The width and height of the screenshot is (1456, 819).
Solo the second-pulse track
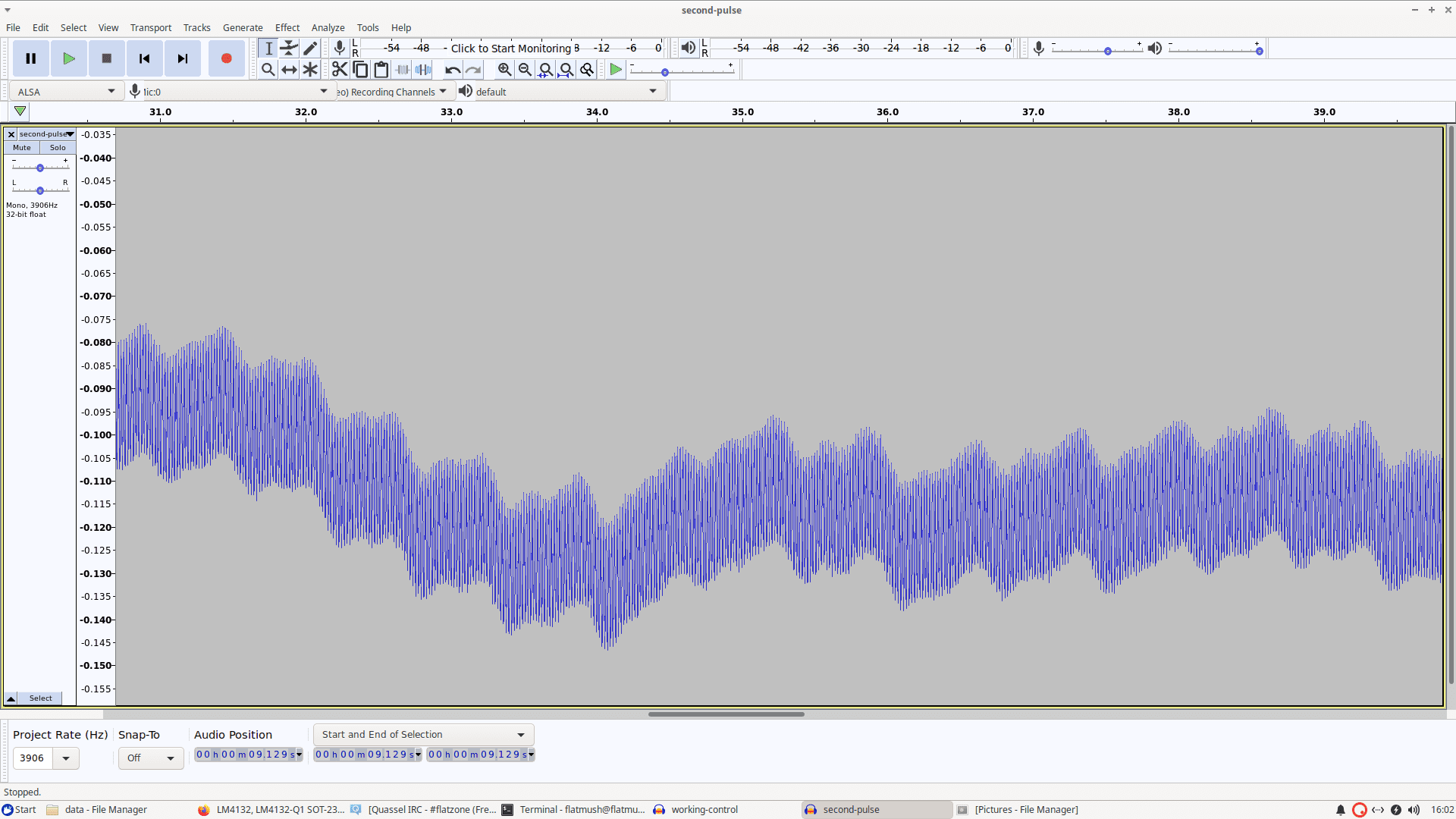coord(57,147)
